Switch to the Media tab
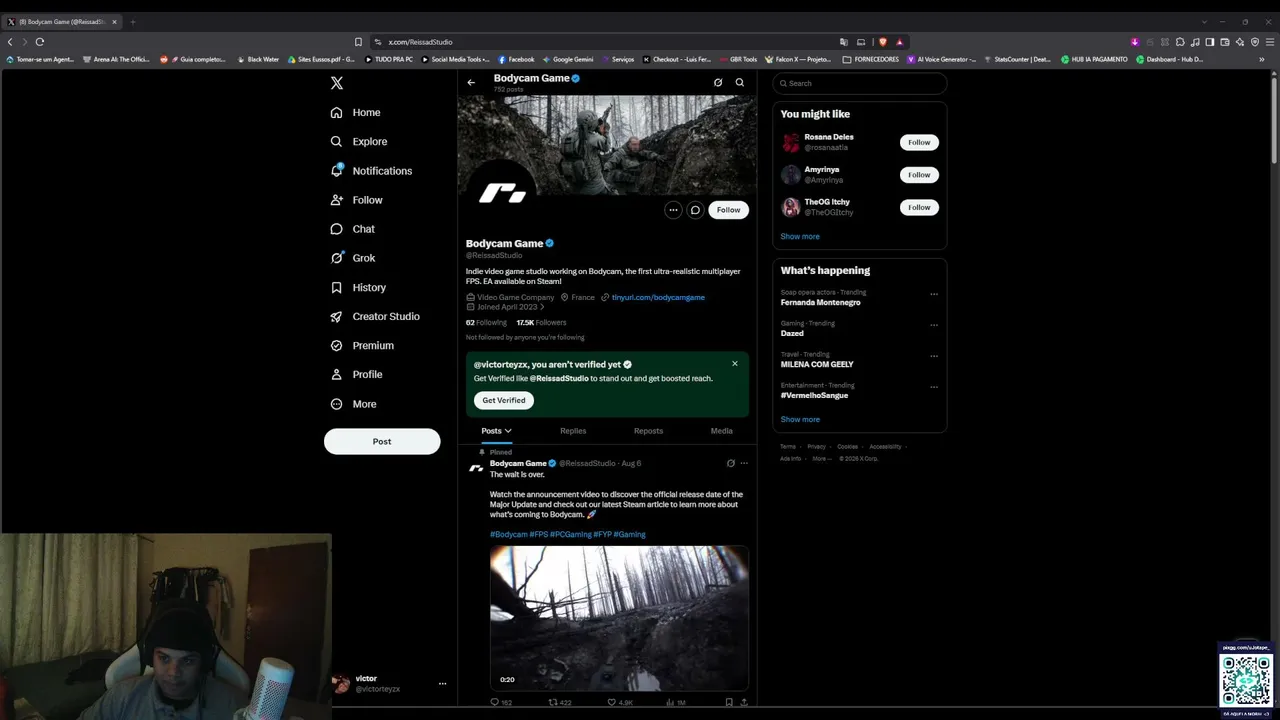 (721, 431)
